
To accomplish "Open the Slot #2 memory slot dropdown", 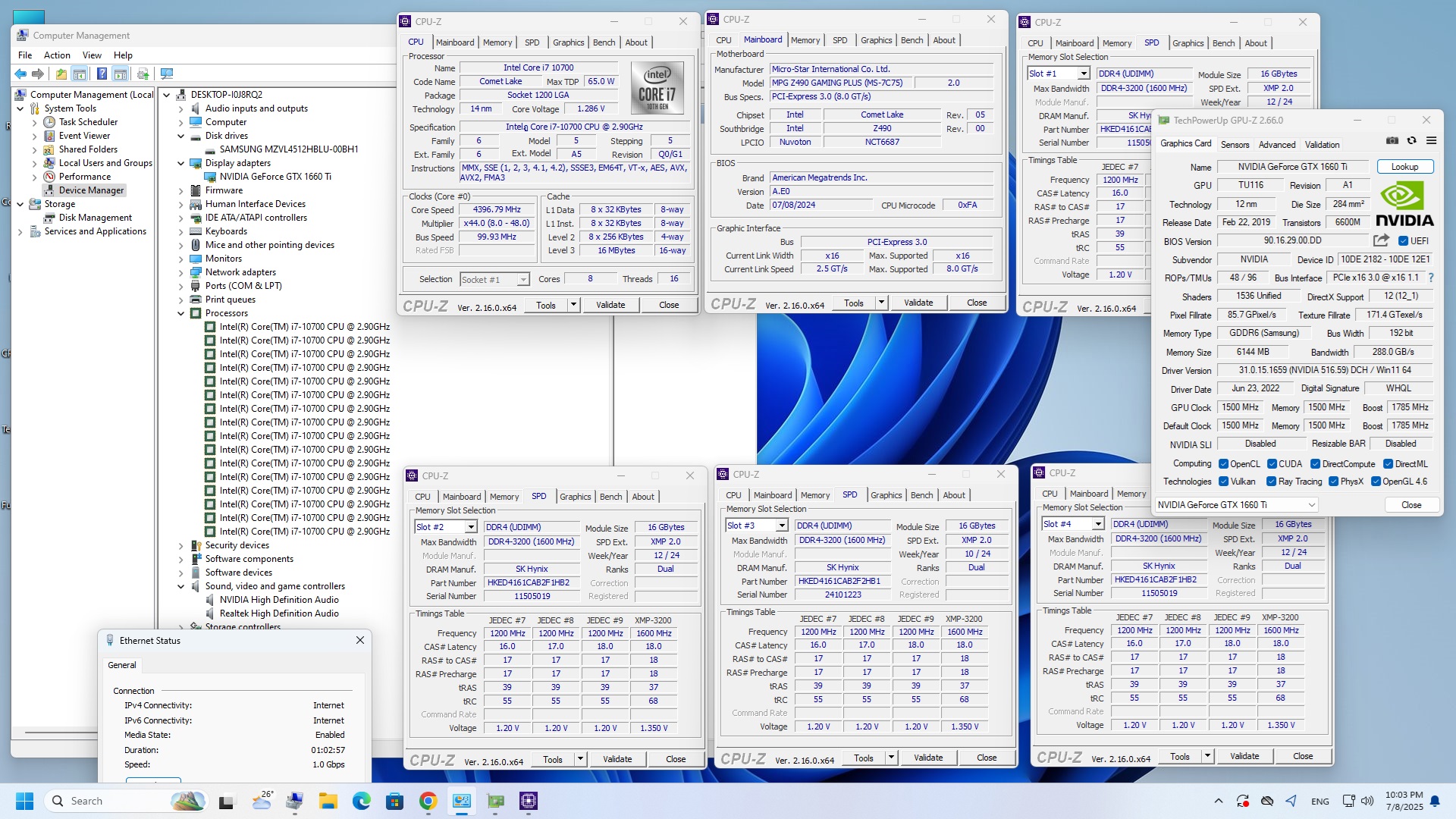I will [x=471, y=527].
